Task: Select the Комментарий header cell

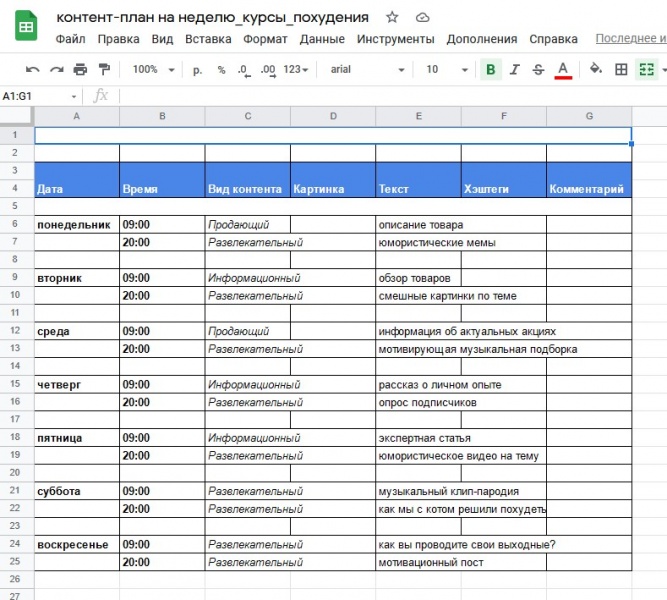Action: [x=589, y=180]
